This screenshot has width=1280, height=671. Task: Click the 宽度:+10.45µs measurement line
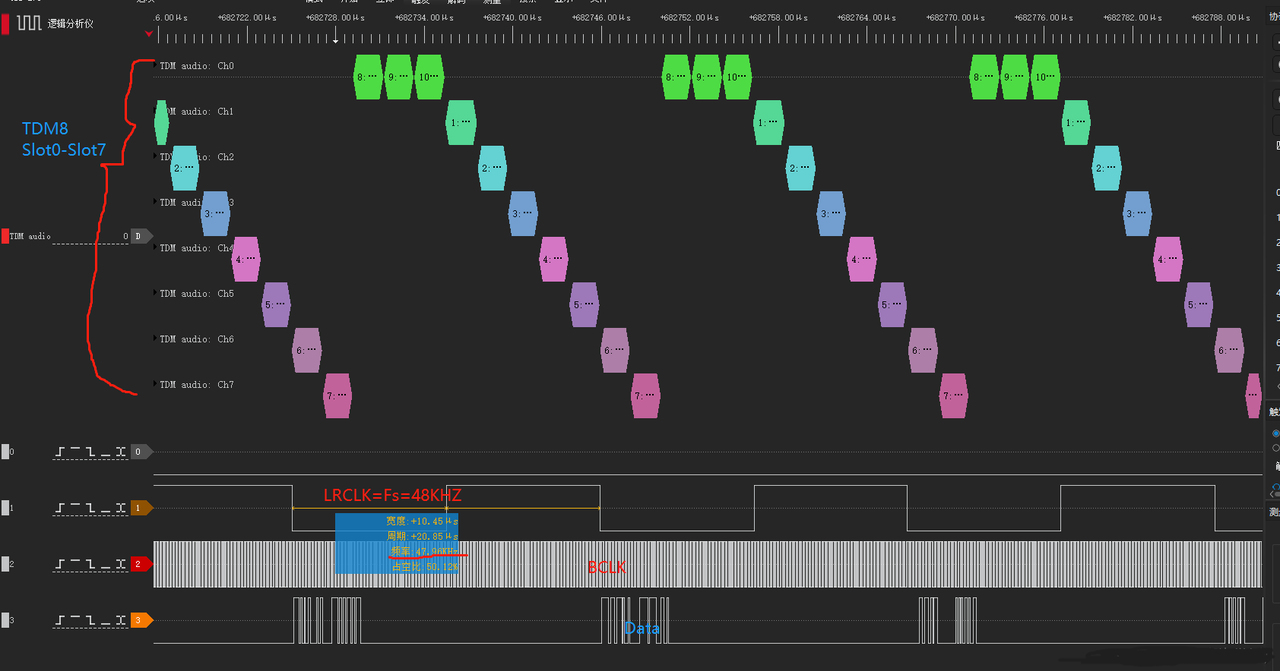pyautogui.click(x=422, y=521)
